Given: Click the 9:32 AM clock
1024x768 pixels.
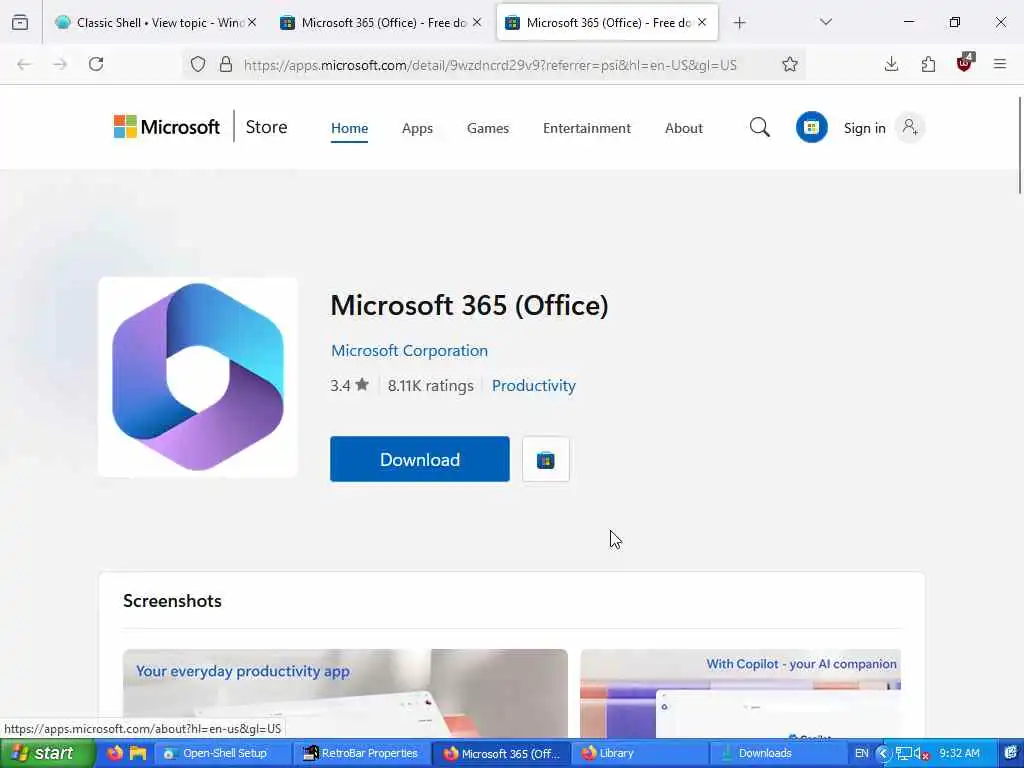Looking at the screenshot, I should click(959, 753).
